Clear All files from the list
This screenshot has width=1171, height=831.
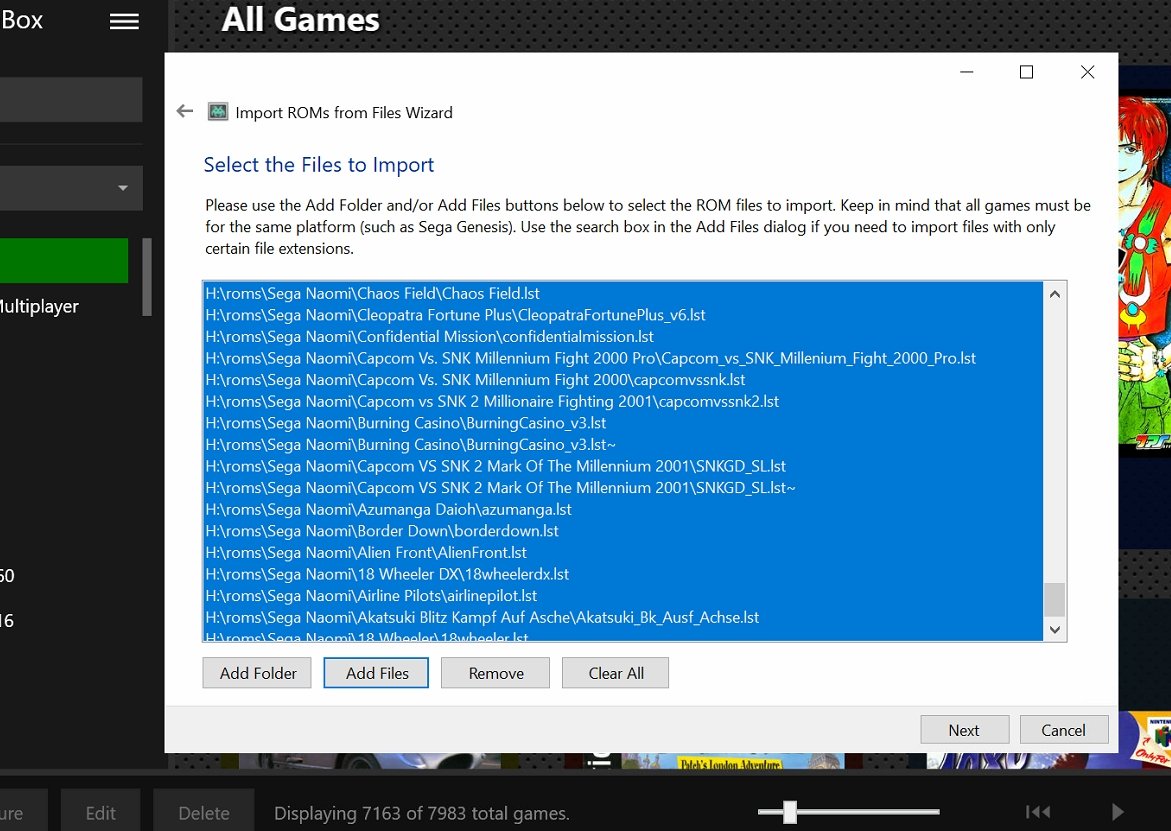[615, 673]
